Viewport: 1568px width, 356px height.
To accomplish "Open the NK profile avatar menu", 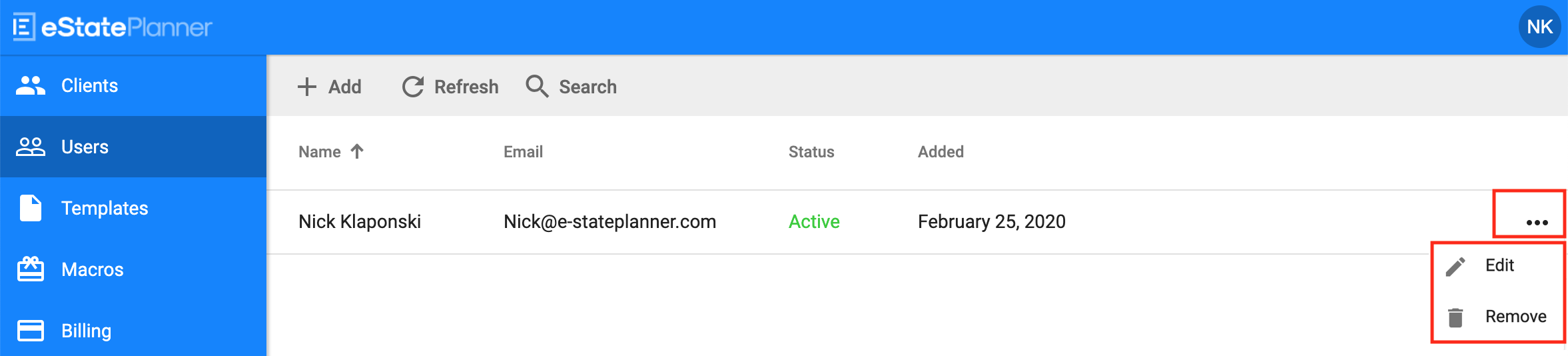I will 1539,27.
